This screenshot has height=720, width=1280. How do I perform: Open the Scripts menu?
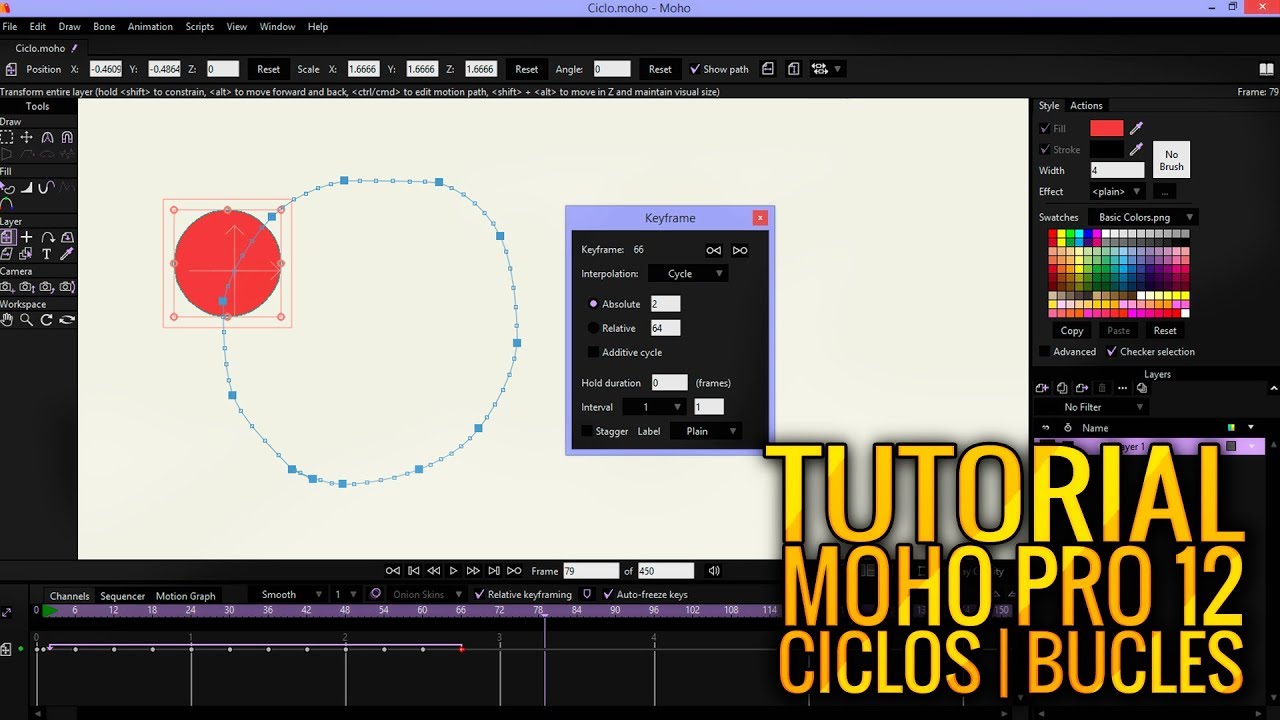[x=200, y=27]
